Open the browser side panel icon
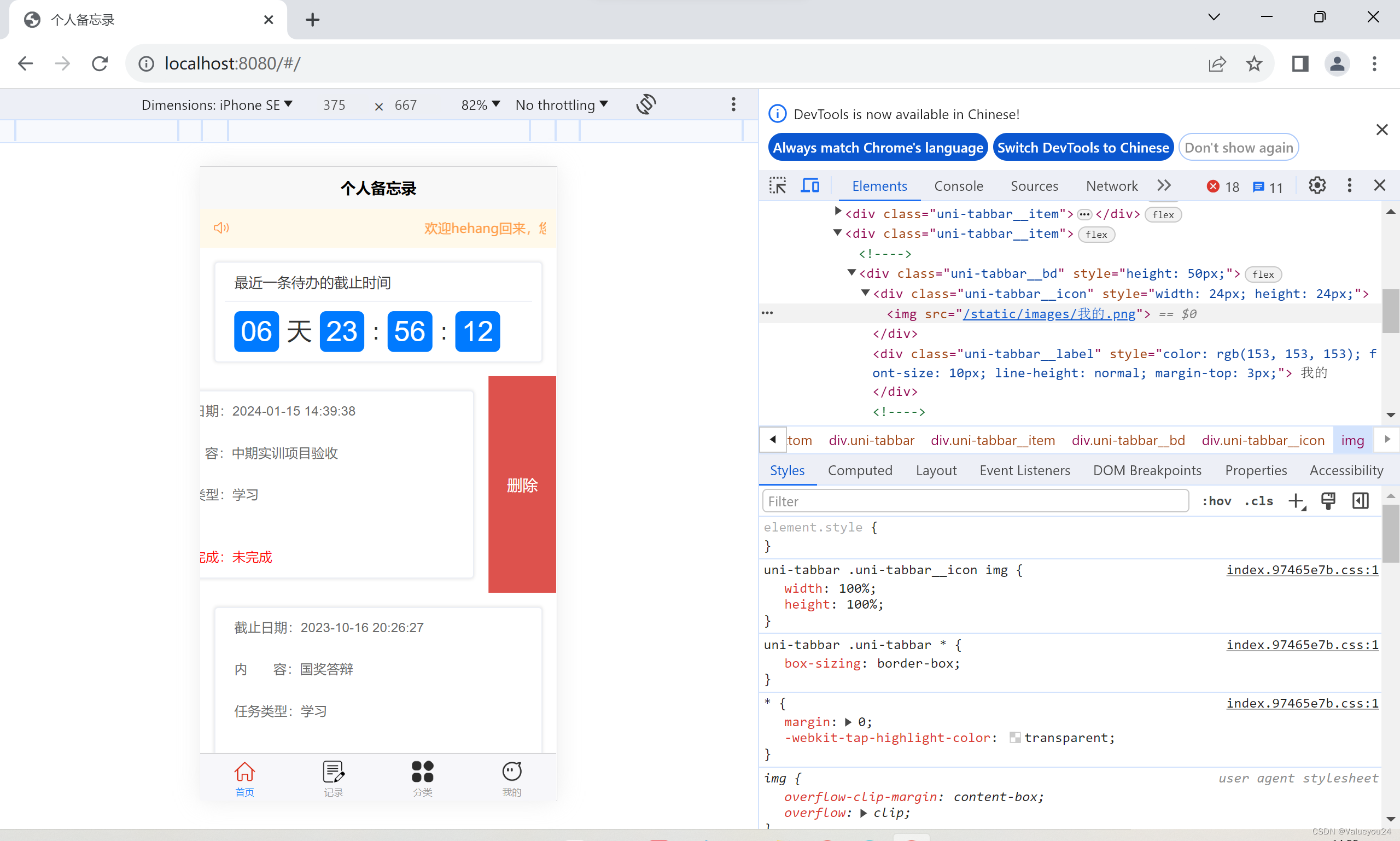This screenshot has width=1400, height=841. 1300,63
